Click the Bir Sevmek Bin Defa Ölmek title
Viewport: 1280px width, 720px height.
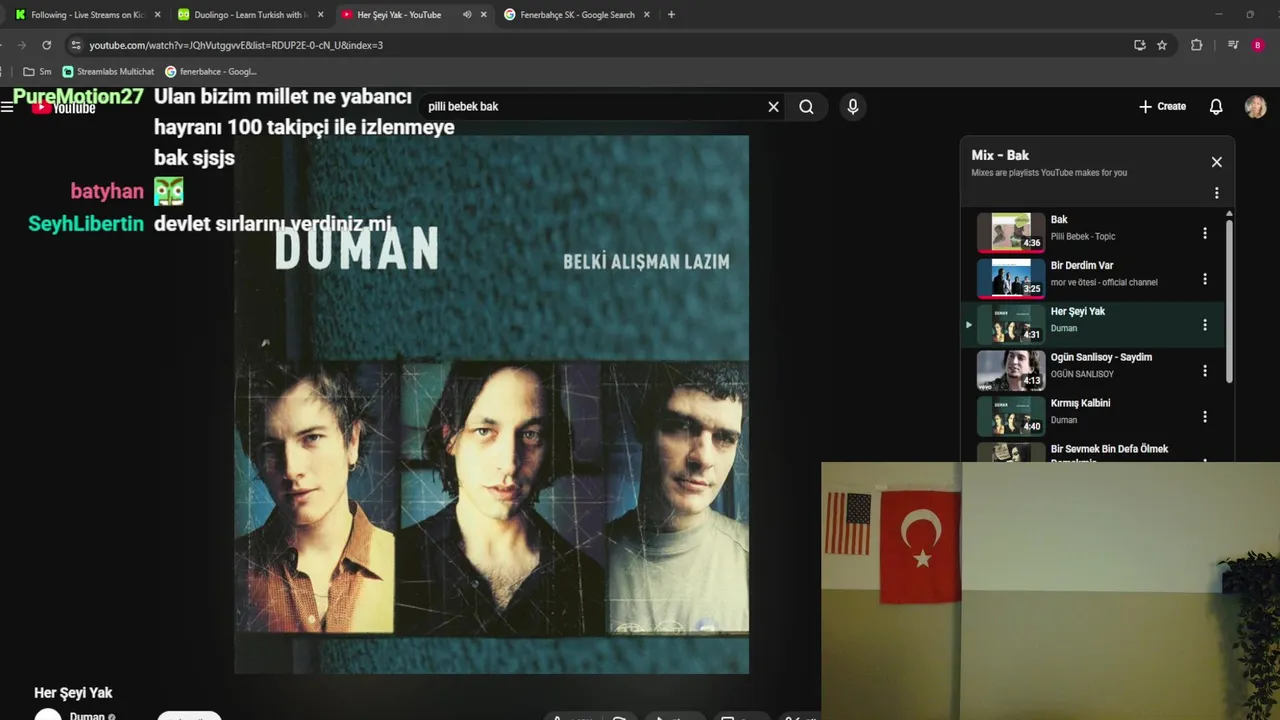(x=1109, y=449)
